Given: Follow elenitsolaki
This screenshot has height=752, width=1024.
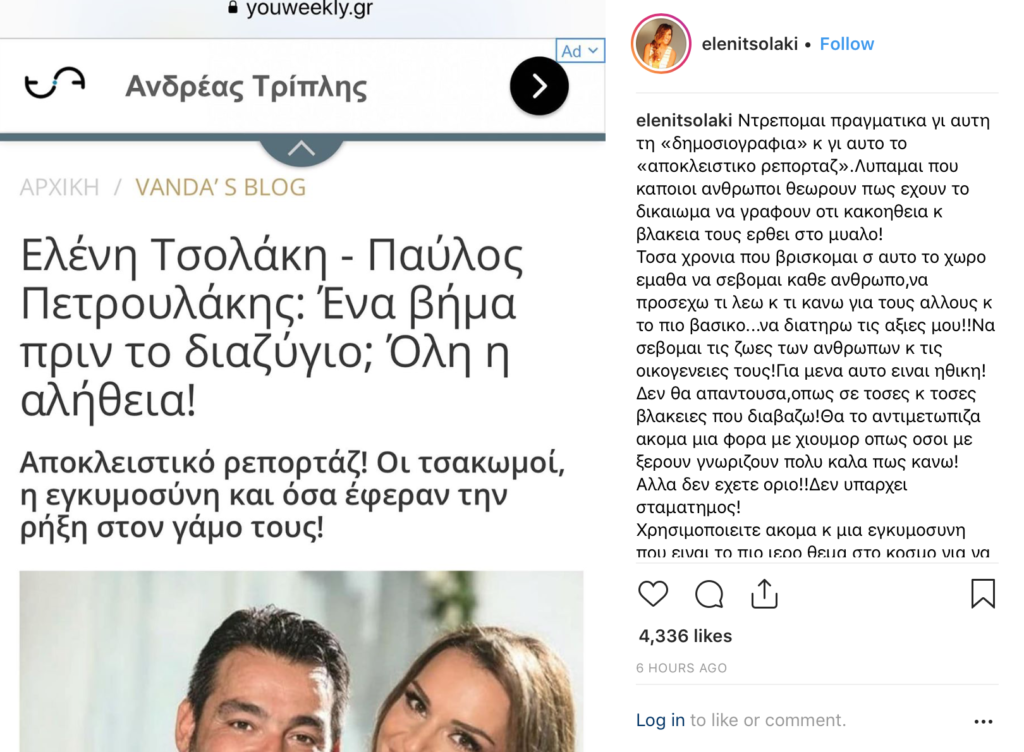Looking at the screenshot, I should click(x=846, y=44).
